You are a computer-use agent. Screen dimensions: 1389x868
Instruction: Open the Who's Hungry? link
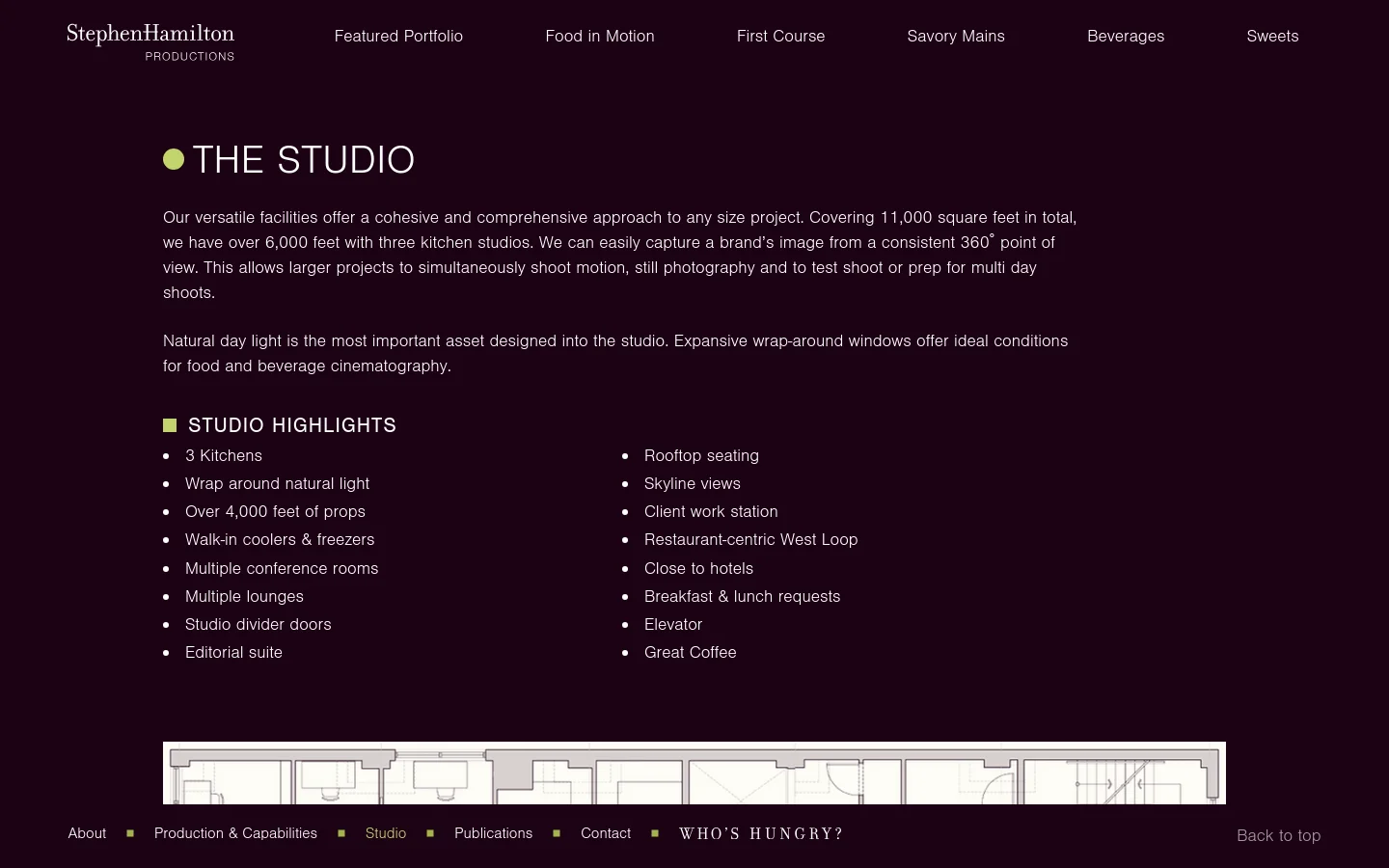pos(761,833)
